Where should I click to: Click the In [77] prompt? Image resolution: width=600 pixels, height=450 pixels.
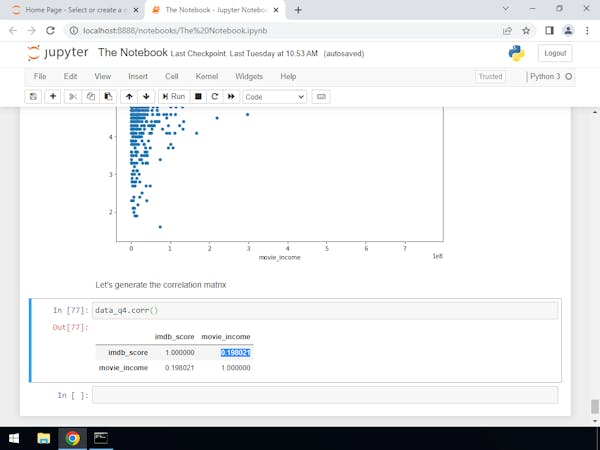coord(70,310)
